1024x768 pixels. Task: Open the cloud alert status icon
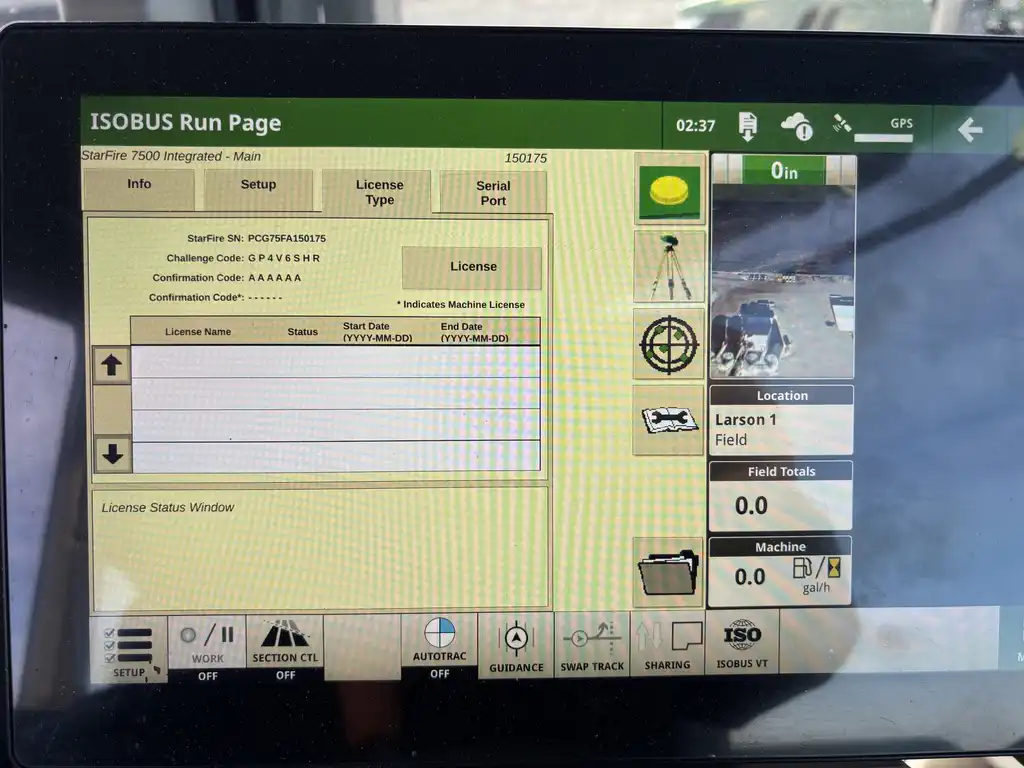pyautogui.click(x=797, y=126)
